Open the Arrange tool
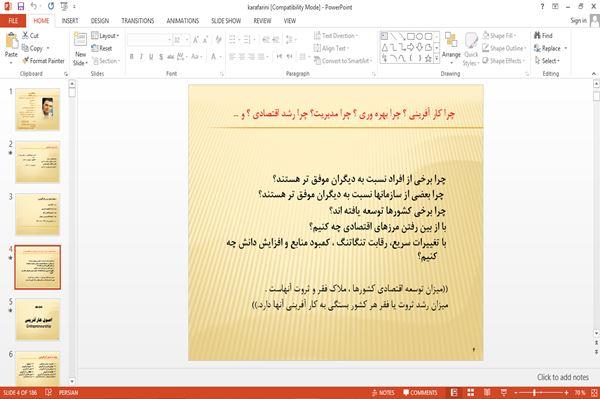Viewport: 600px width, 399px height. pyautogui.click(x=451, y=48)
